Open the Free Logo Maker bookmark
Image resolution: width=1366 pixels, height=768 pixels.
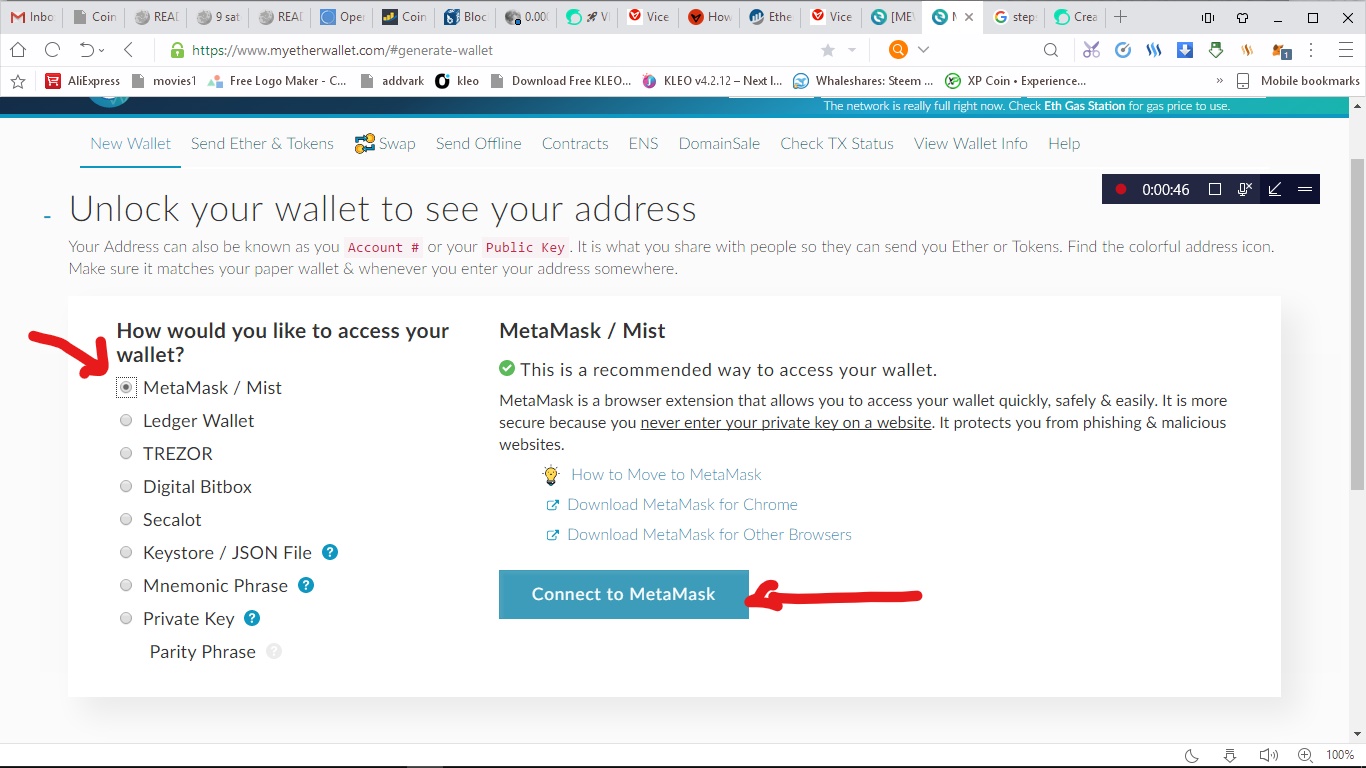(x=278, y=81)
